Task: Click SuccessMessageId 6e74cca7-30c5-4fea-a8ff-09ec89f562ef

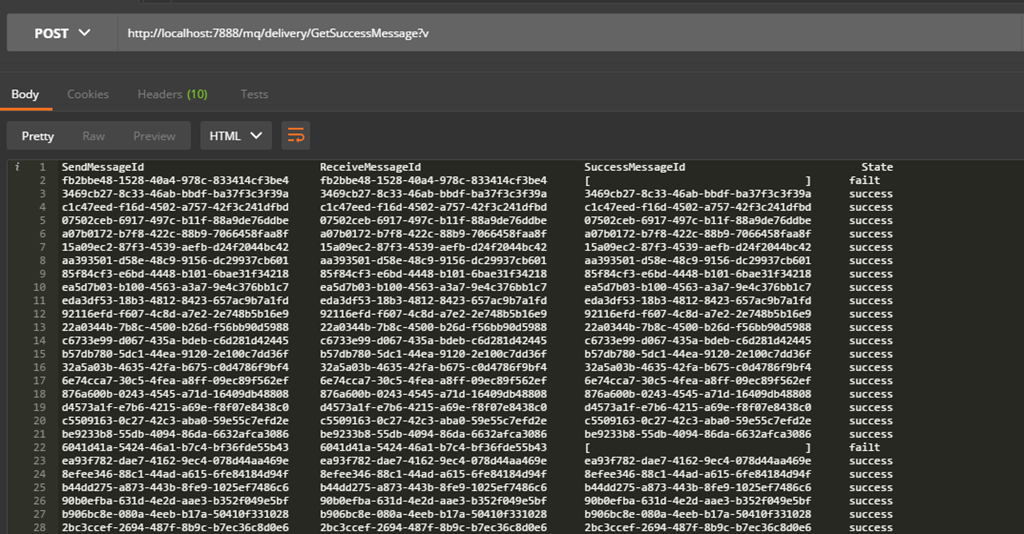Action: [697, 381]
